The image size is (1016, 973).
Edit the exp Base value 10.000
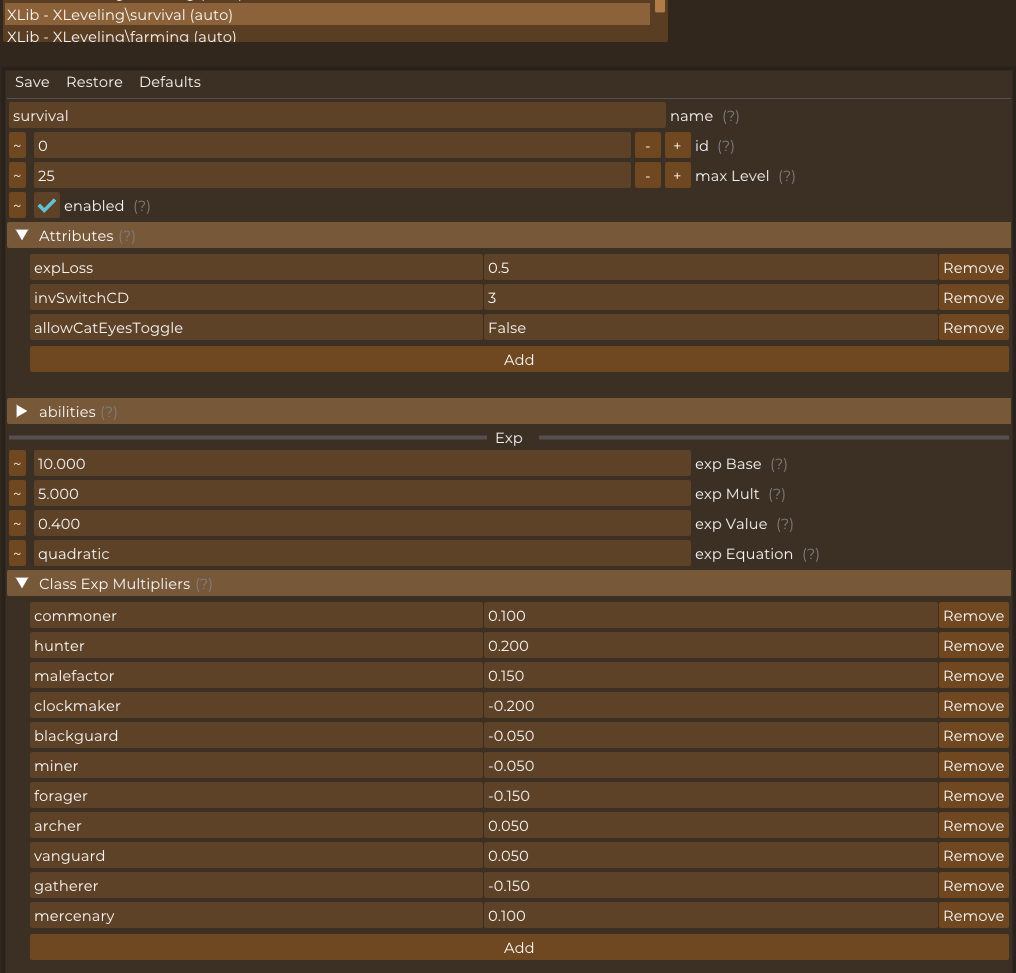(362, 464)
